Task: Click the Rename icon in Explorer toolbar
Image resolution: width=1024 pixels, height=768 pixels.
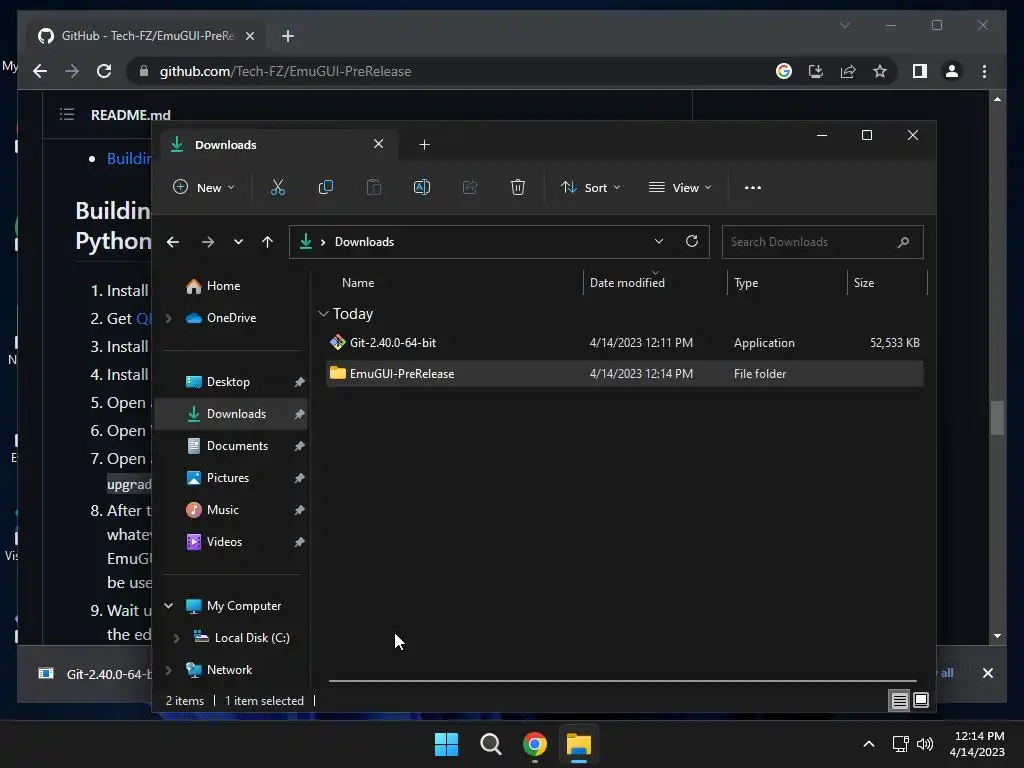Action: 422,187
